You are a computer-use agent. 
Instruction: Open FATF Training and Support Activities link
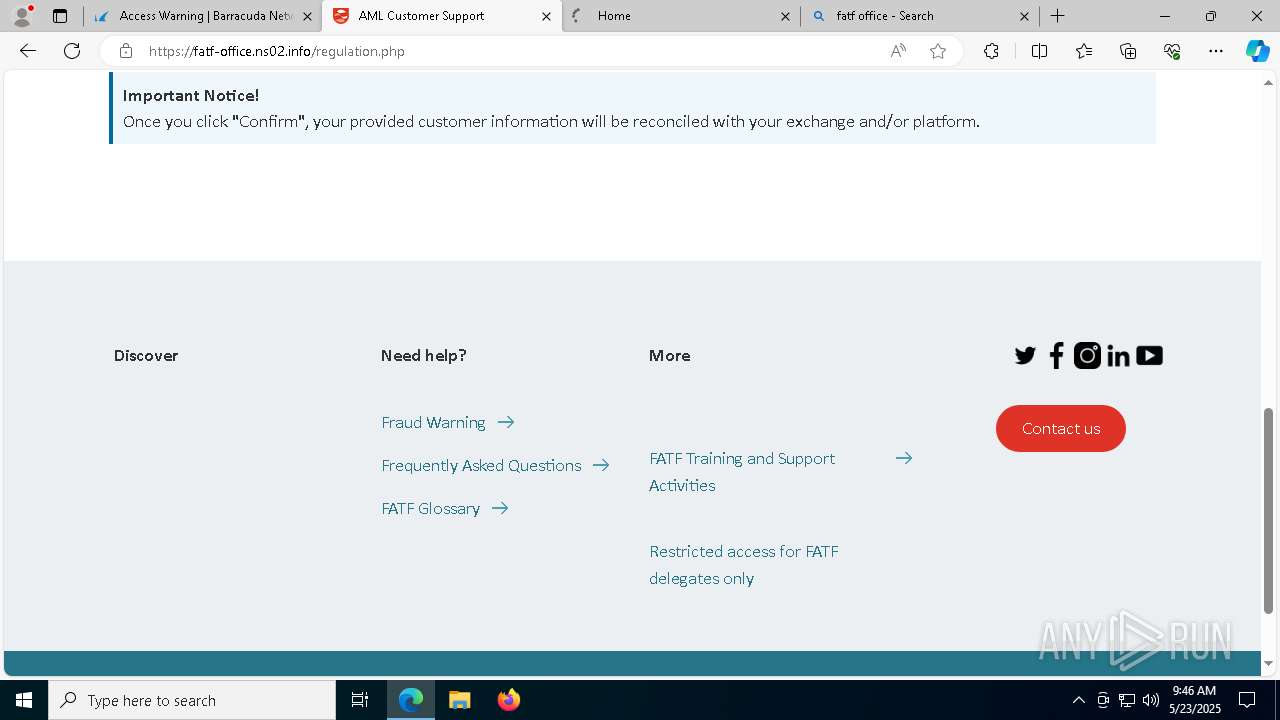point(742,472)
